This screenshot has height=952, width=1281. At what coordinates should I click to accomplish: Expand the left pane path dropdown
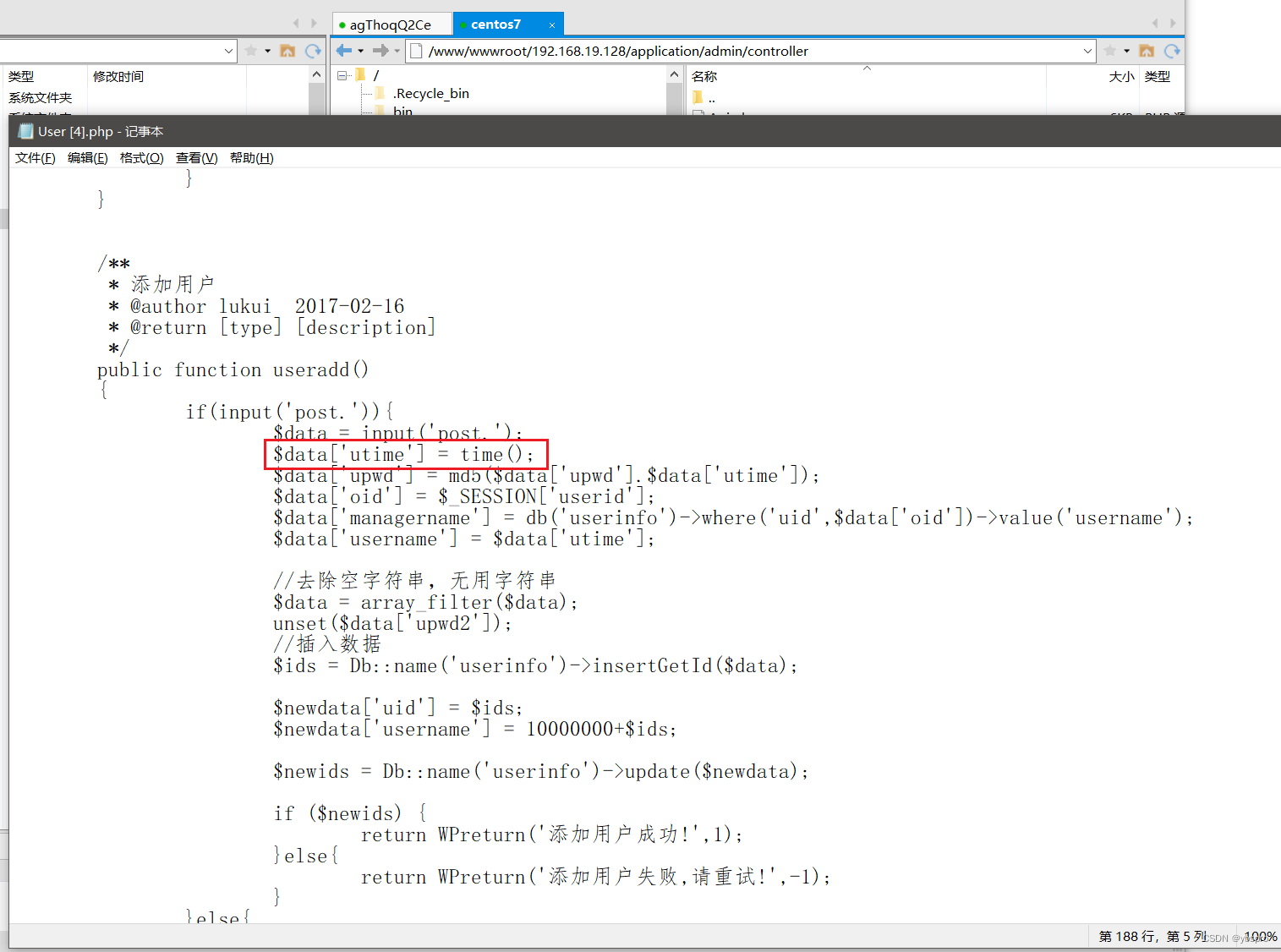pyautogui.click(x=228, y=51)
